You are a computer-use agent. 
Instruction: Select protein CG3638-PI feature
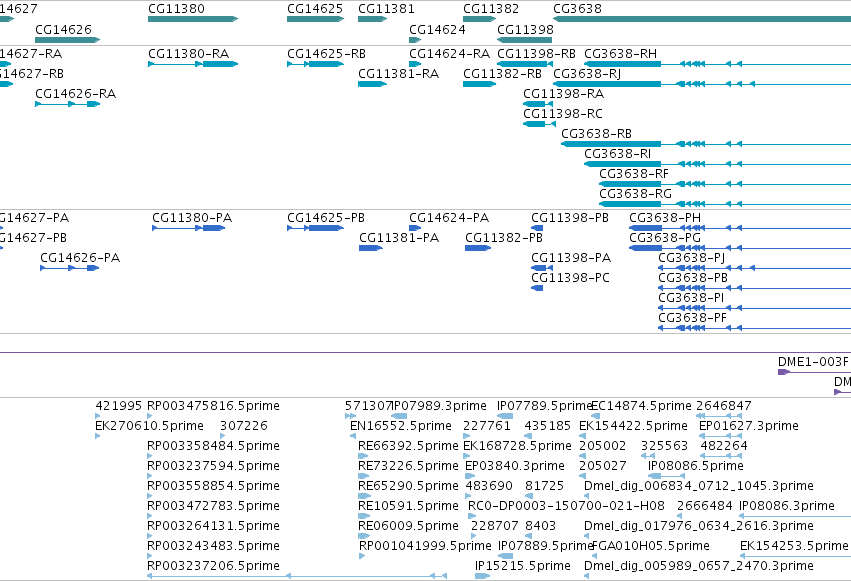click(754, 308)
